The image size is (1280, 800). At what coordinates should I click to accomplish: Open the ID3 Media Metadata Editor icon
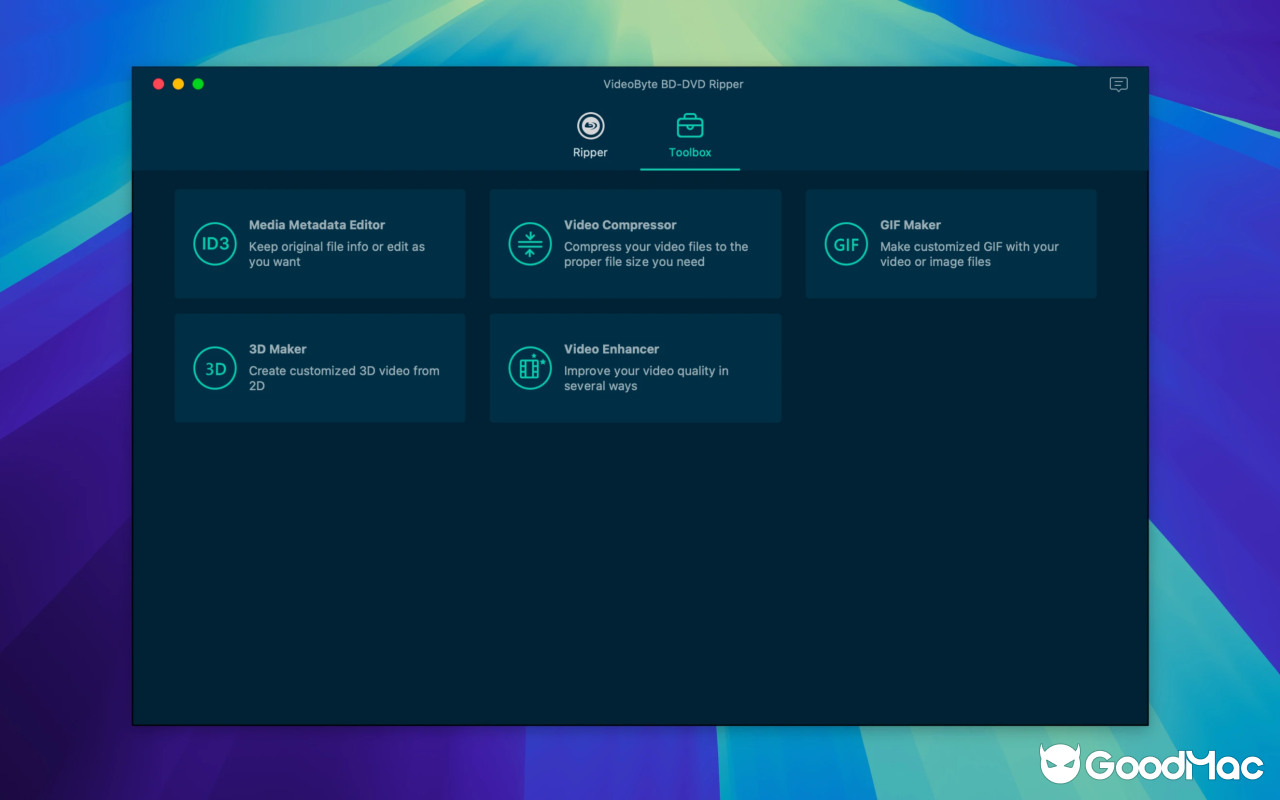(215, 243)
